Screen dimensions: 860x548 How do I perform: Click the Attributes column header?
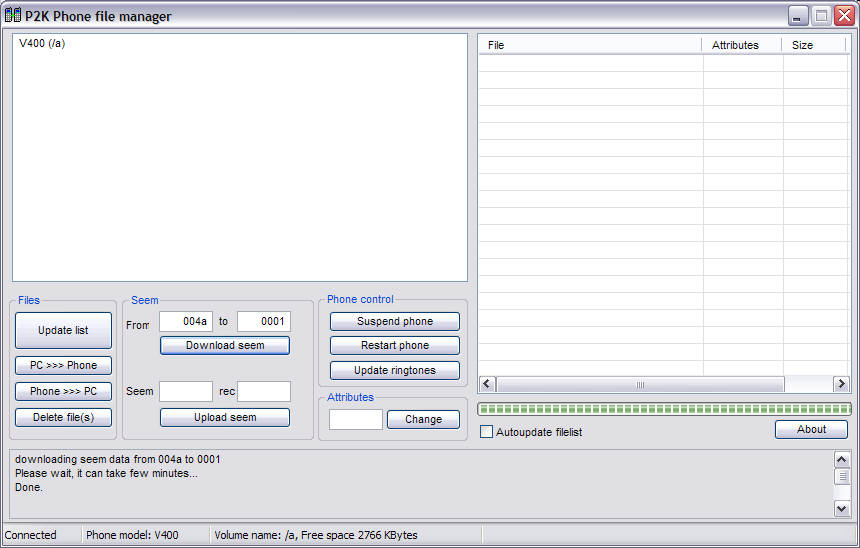click(x=742, y=45)
